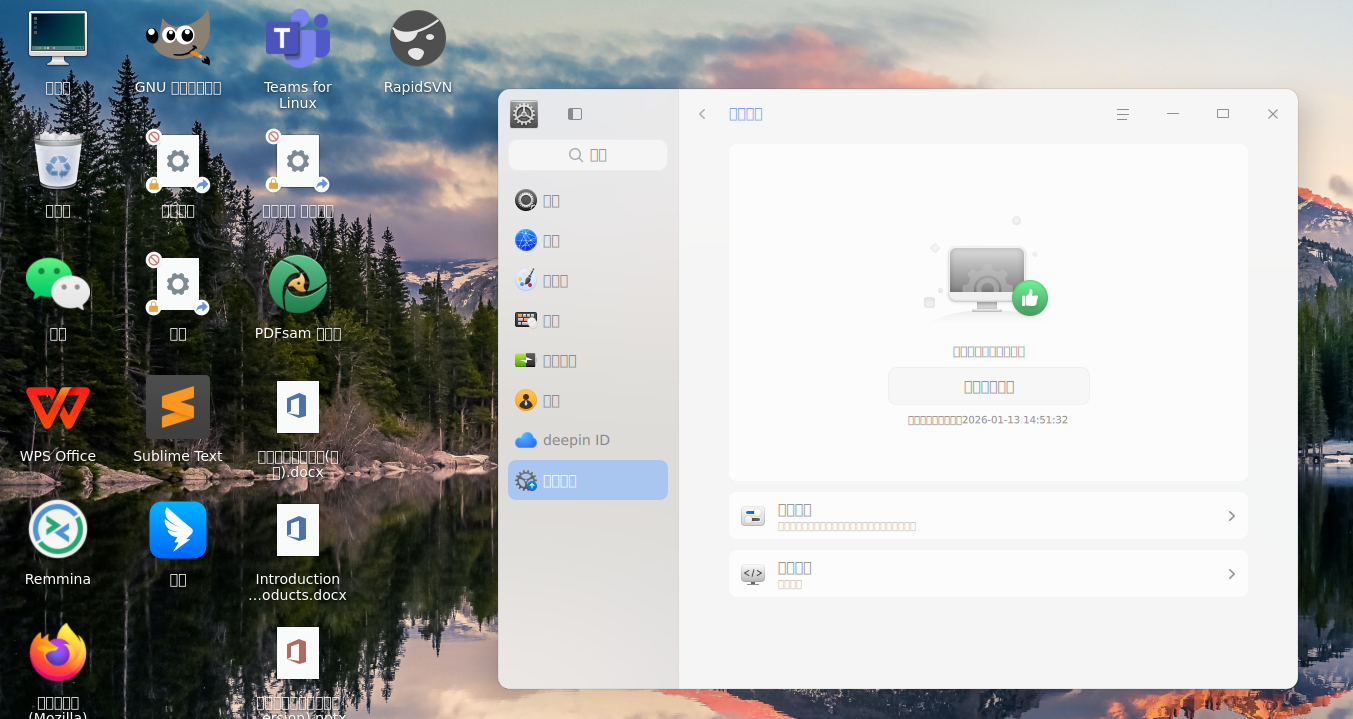Click the recycle bin icon on the desktop

pos(58,160)
